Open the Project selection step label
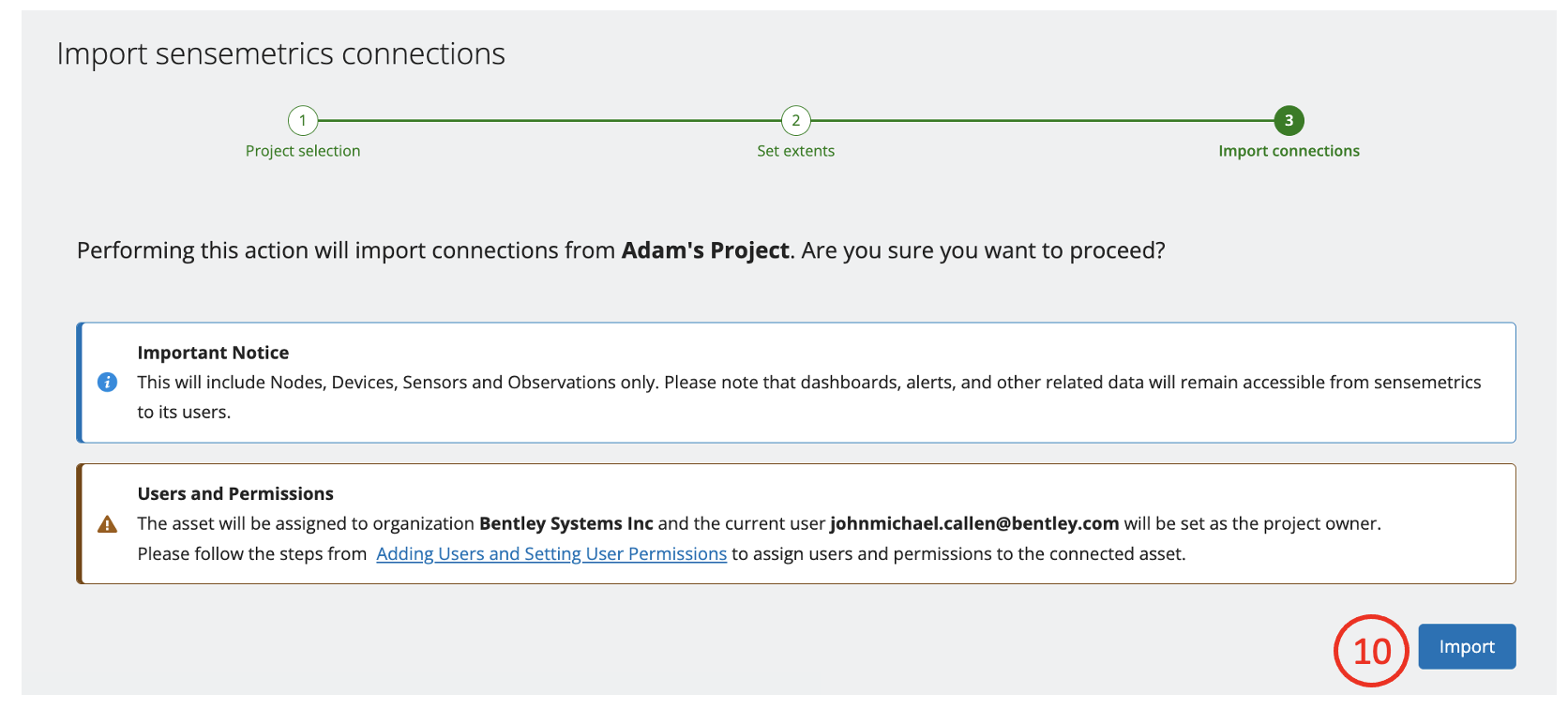The height and width of the screenshot is (724, 1568). pyautogui.click(x=303, y=151)
